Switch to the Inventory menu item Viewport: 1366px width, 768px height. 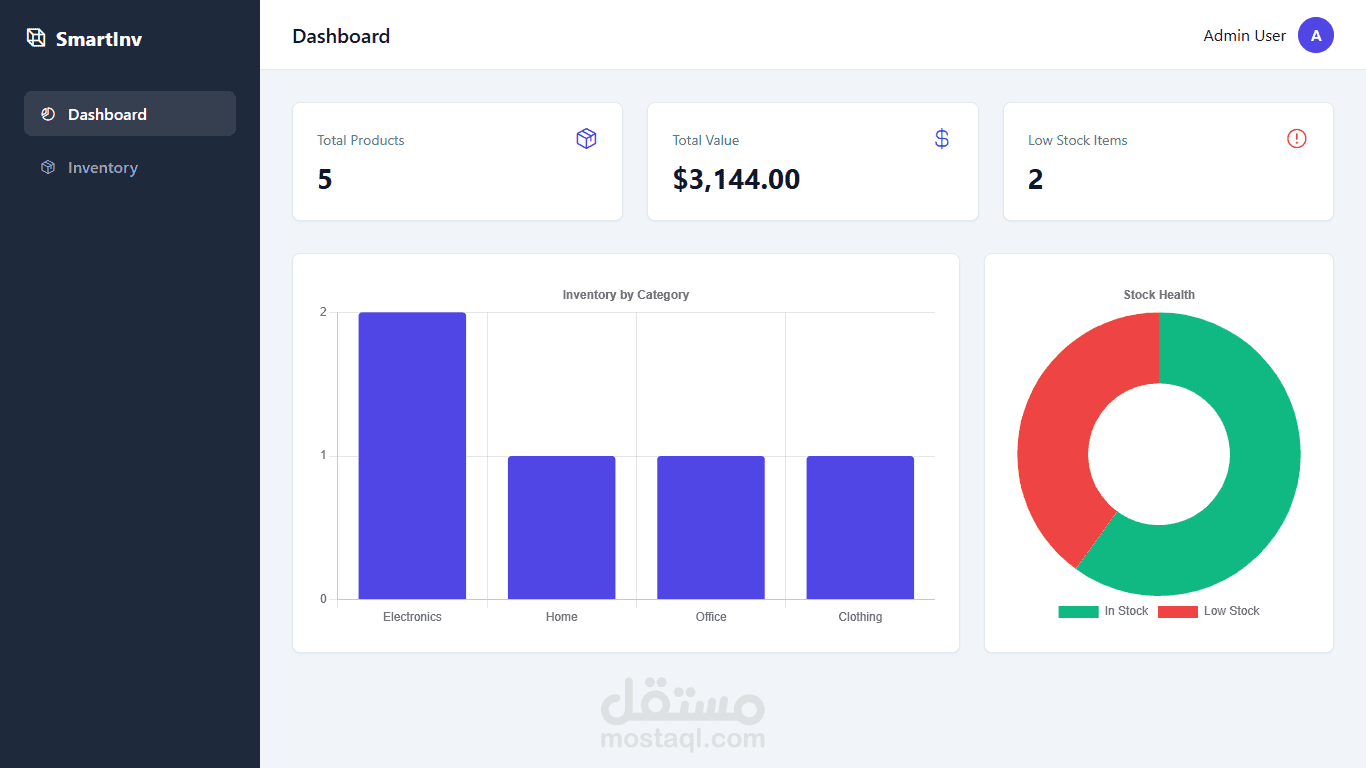tap(103, 167)
